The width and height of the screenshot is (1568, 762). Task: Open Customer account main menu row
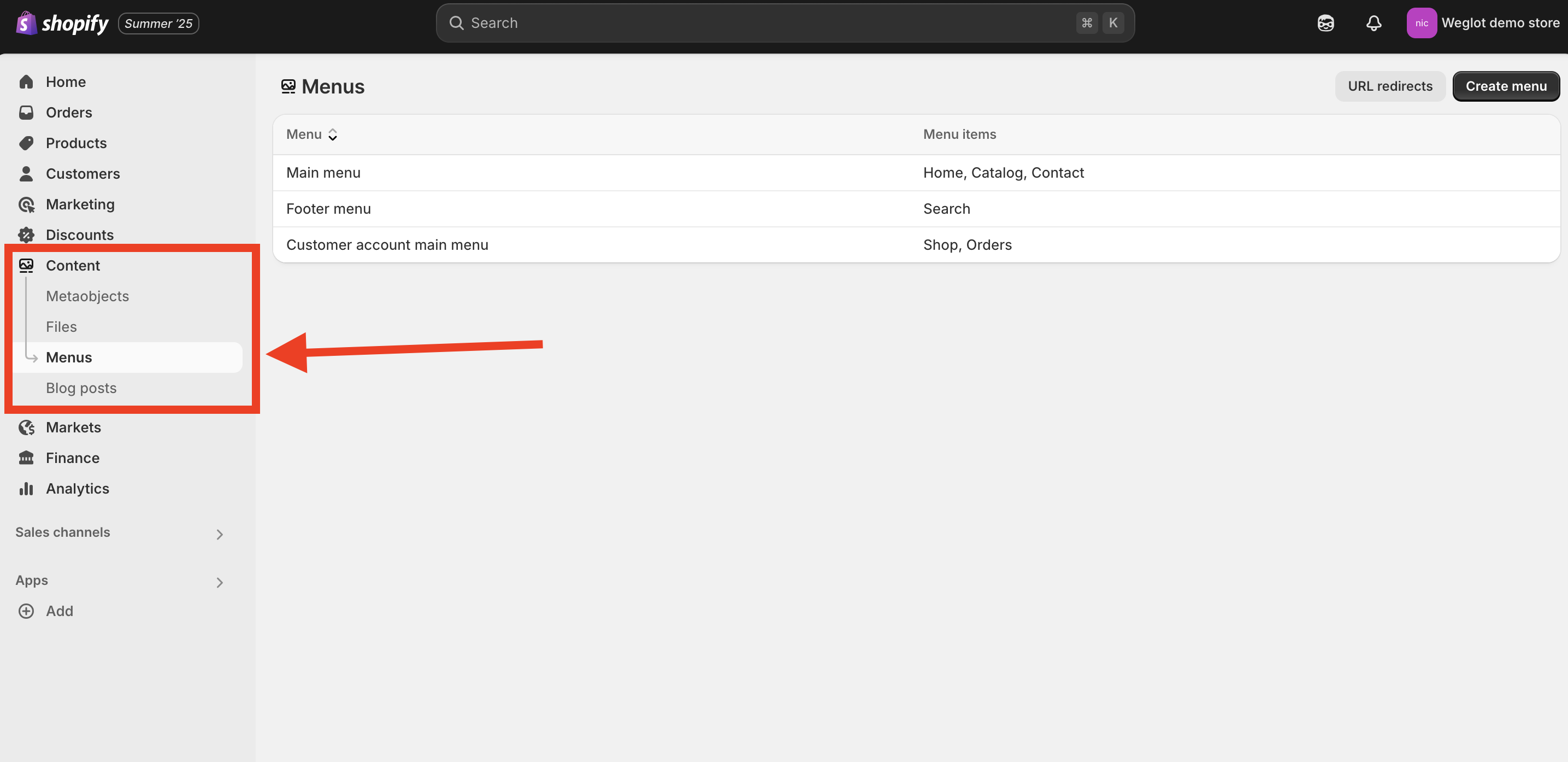916,245
